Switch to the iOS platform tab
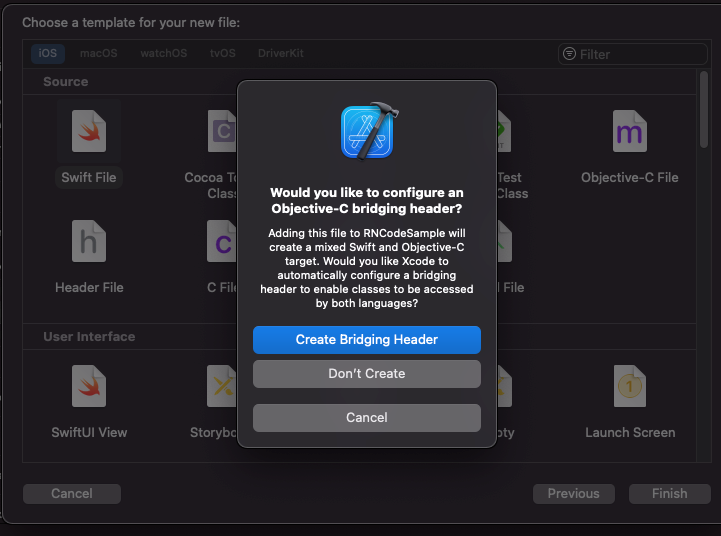The height and width of the screenshot is (536, 721). pos(48,53)
